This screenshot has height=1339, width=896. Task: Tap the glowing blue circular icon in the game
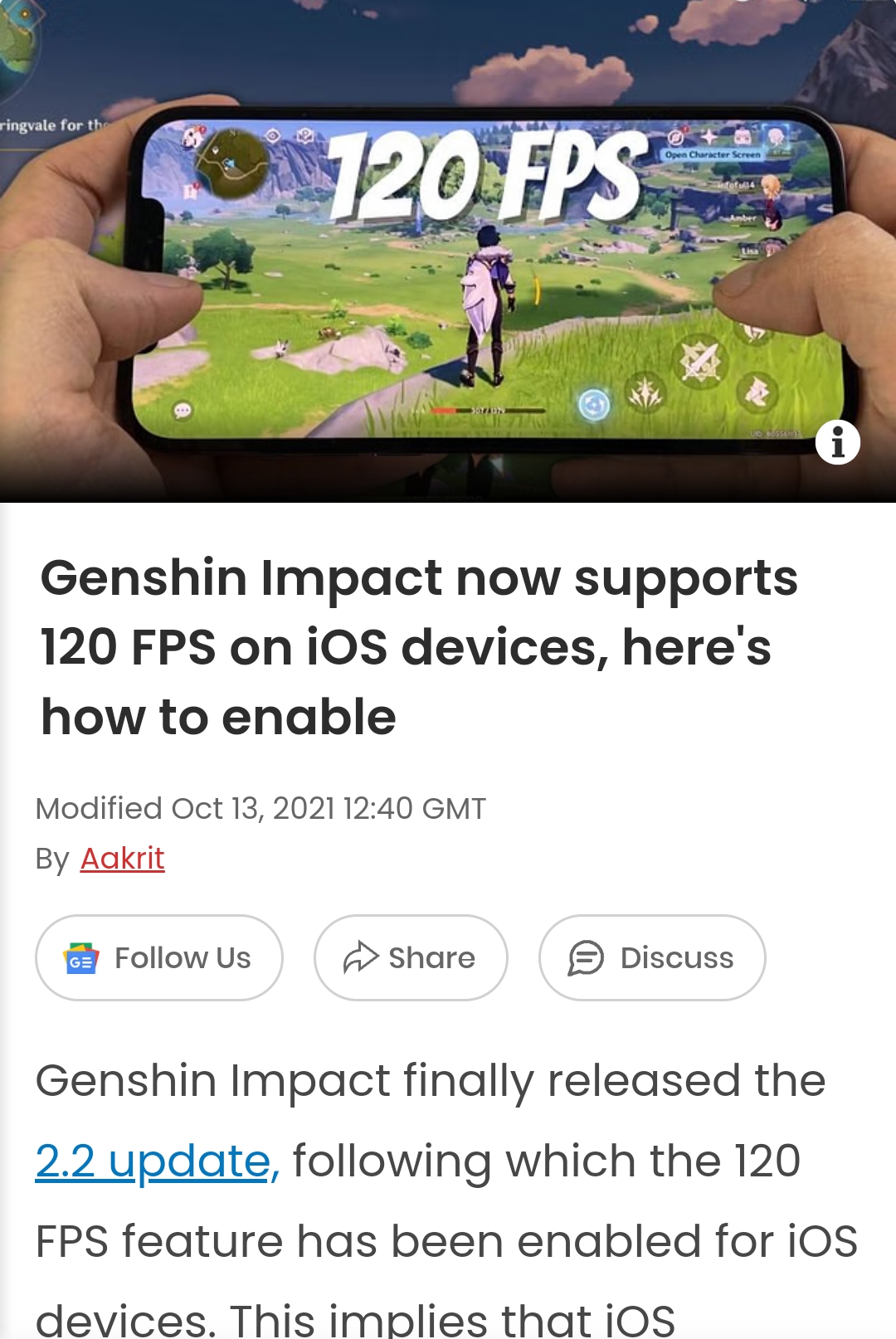coord(594,405)
